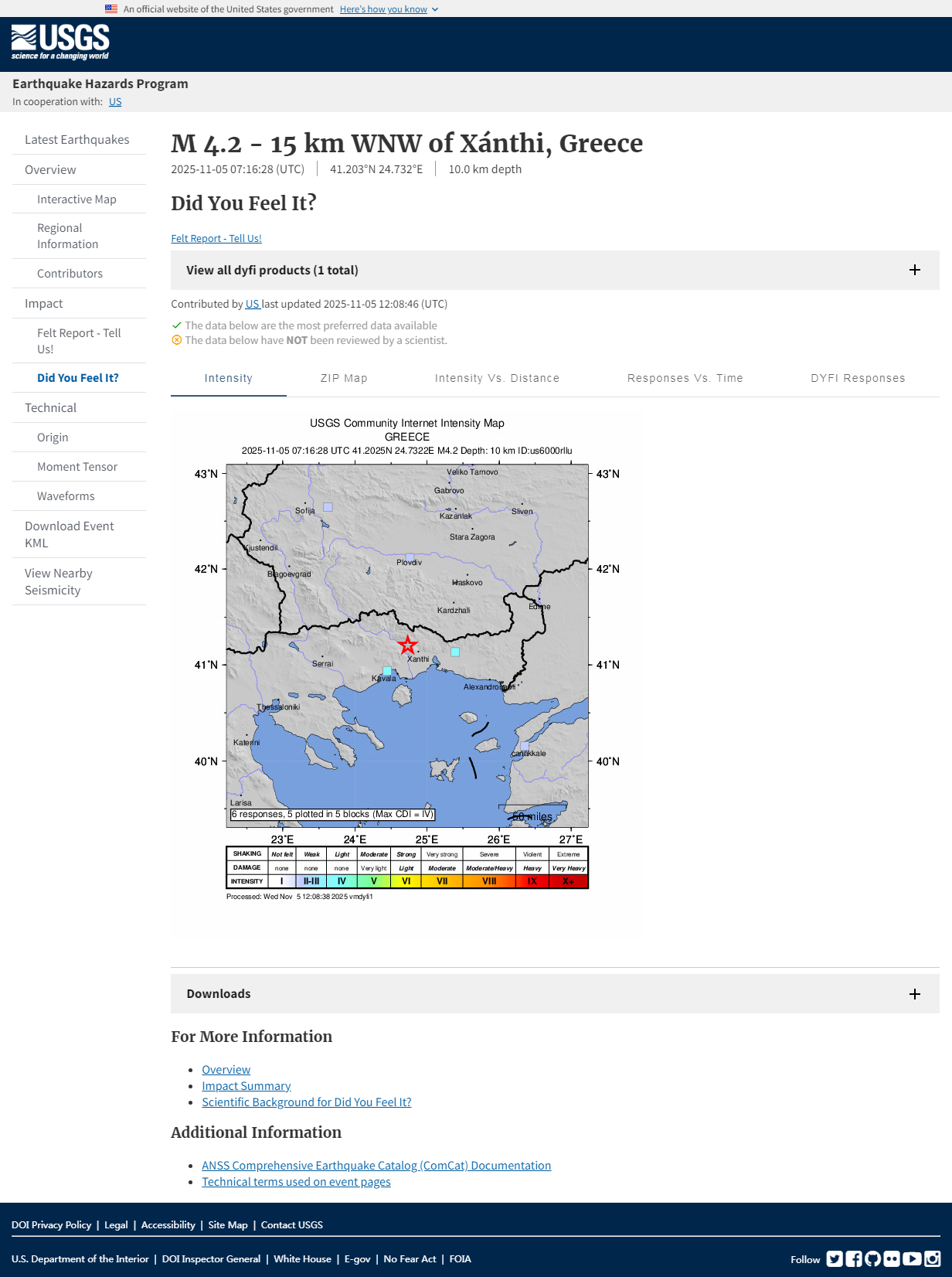This screenshot has height=1277, width=952.
Task: Open the Responses Vs. Time tab
Action: tap(685, 378)
